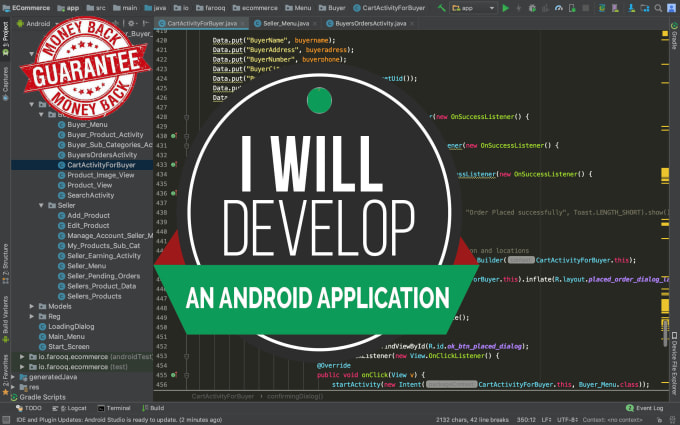Select the CartActivityForBuyer.java editor tab
680x425 pixels.
coord(202,23)
